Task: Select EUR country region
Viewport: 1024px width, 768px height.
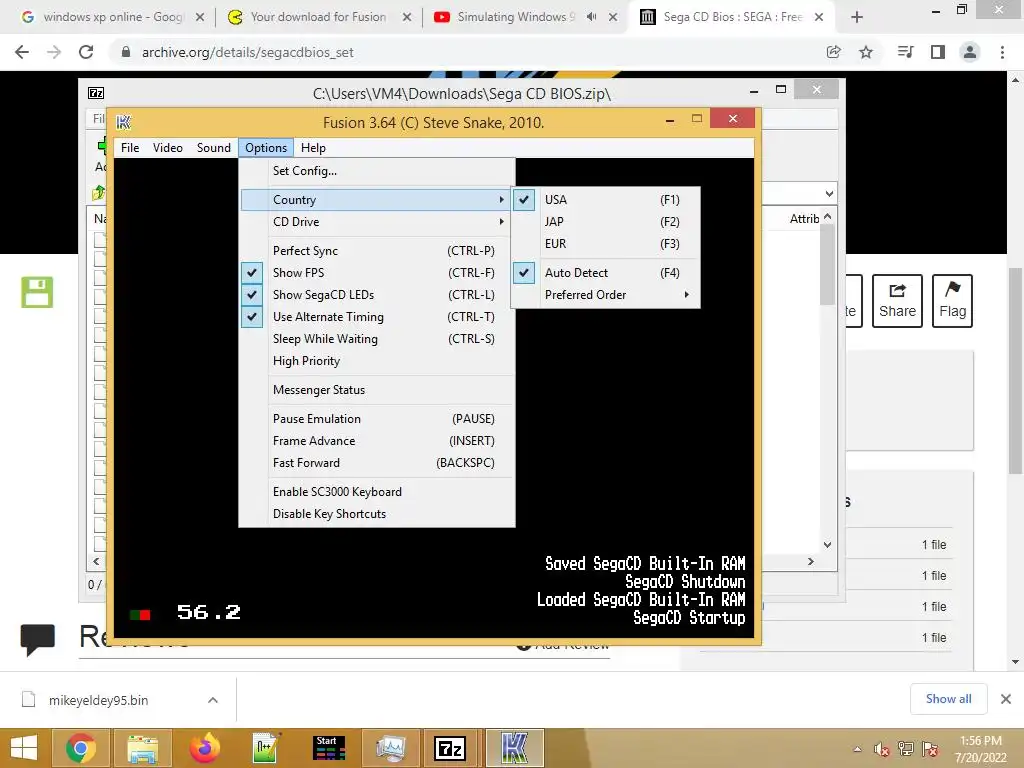Action: (605, 244)
